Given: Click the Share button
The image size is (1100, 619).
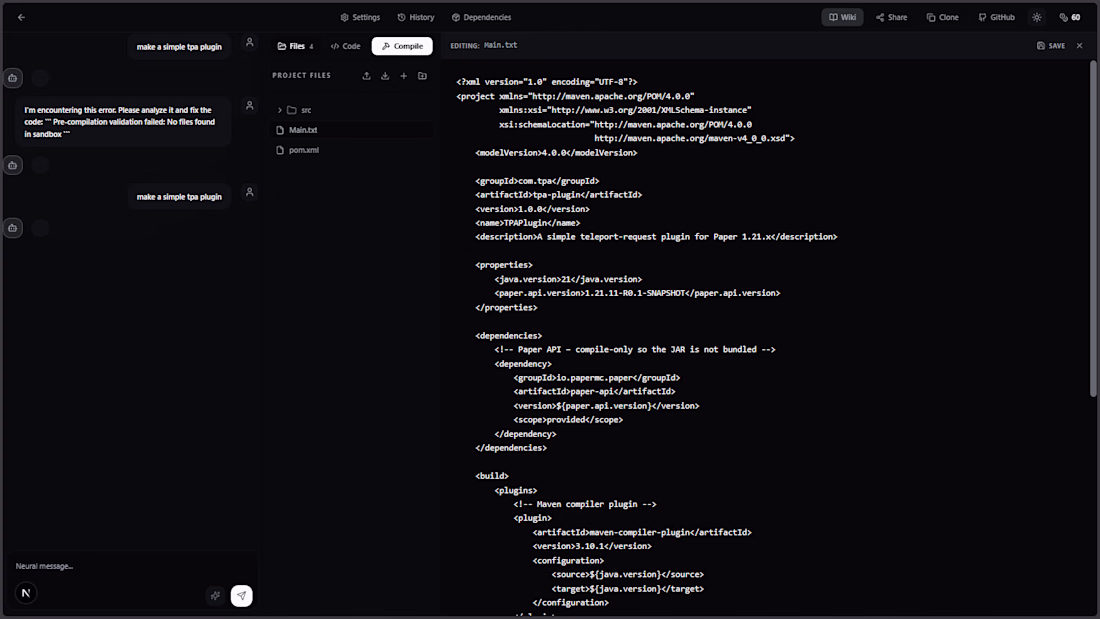Looking at the screenshot, I should tap(892, 17).
